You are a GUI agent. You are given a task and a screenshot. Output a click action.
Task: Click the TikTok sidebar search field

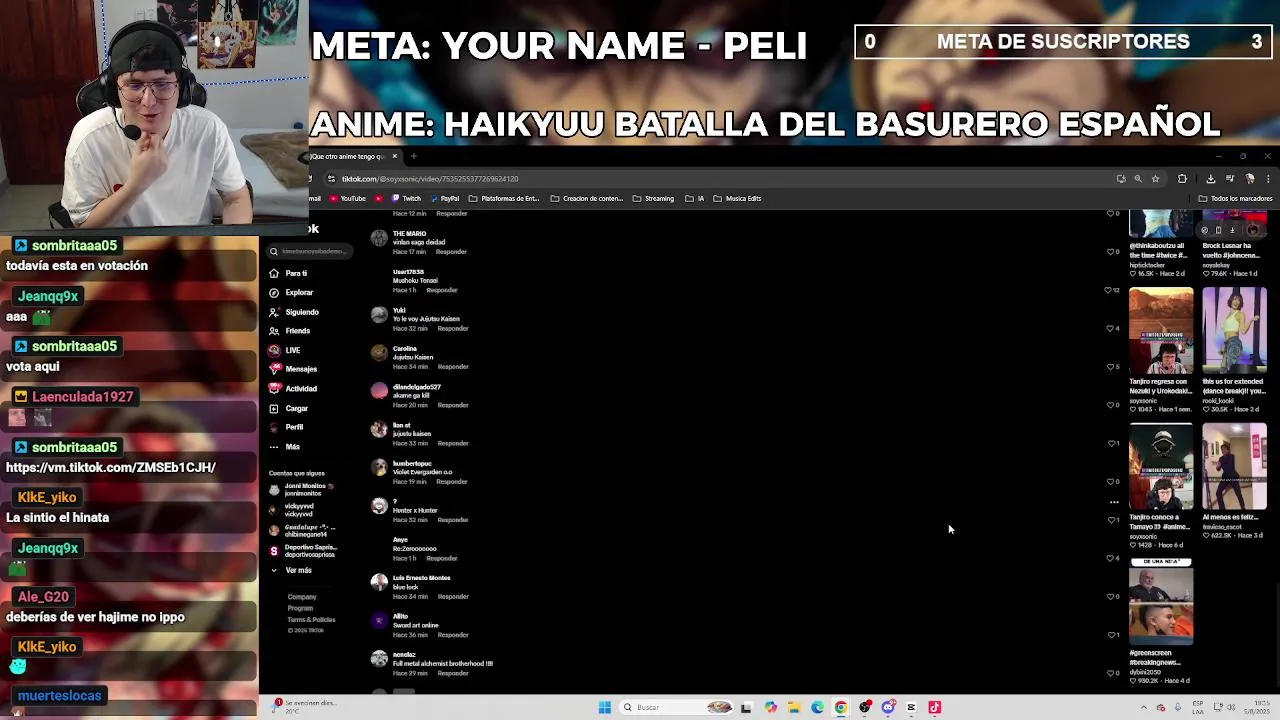[x=308, y=251]
